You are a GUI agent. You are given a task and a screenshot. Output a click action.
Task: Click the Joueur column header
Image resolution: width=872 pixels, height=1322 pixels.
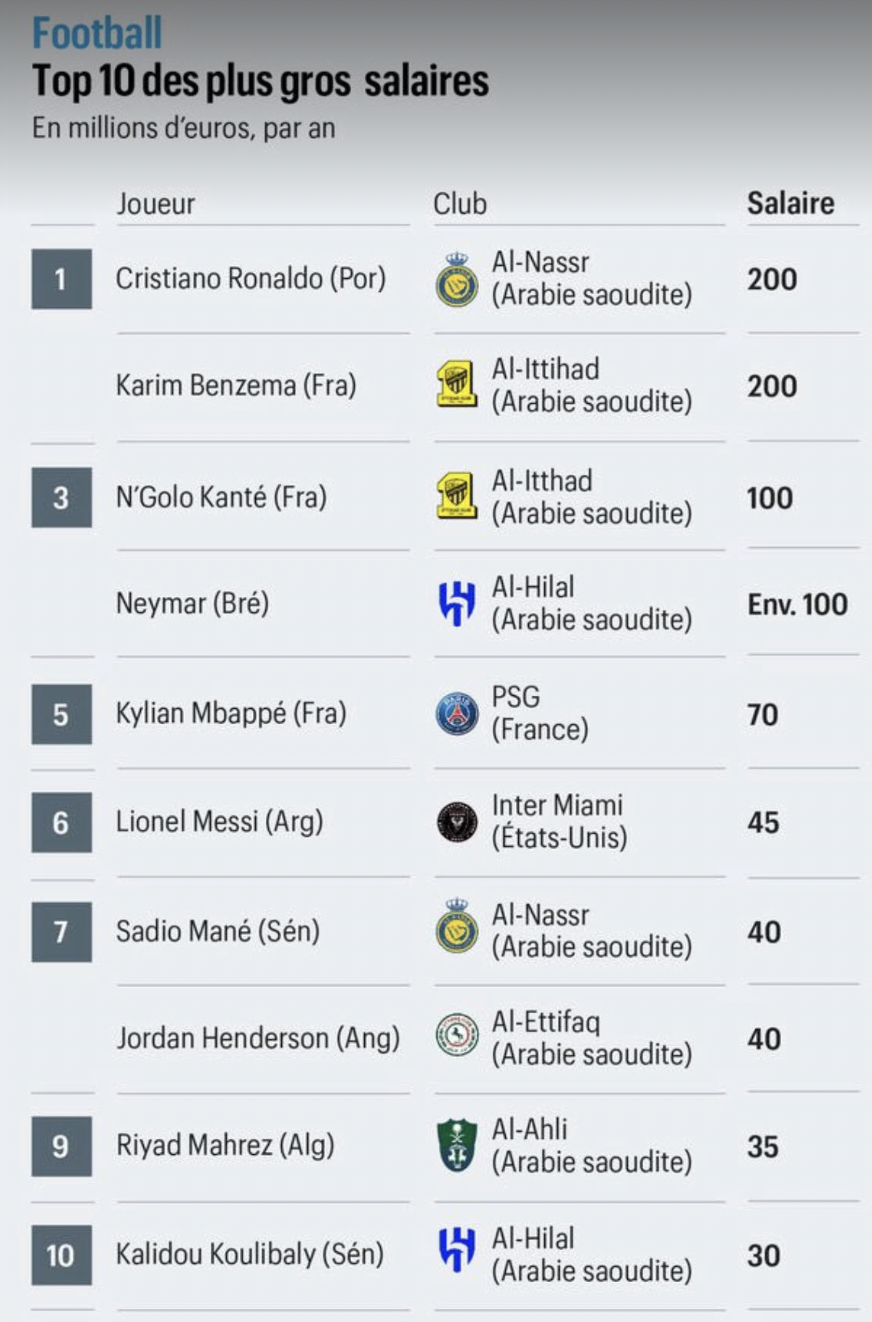pyautogui.click(x=156, y=204)
